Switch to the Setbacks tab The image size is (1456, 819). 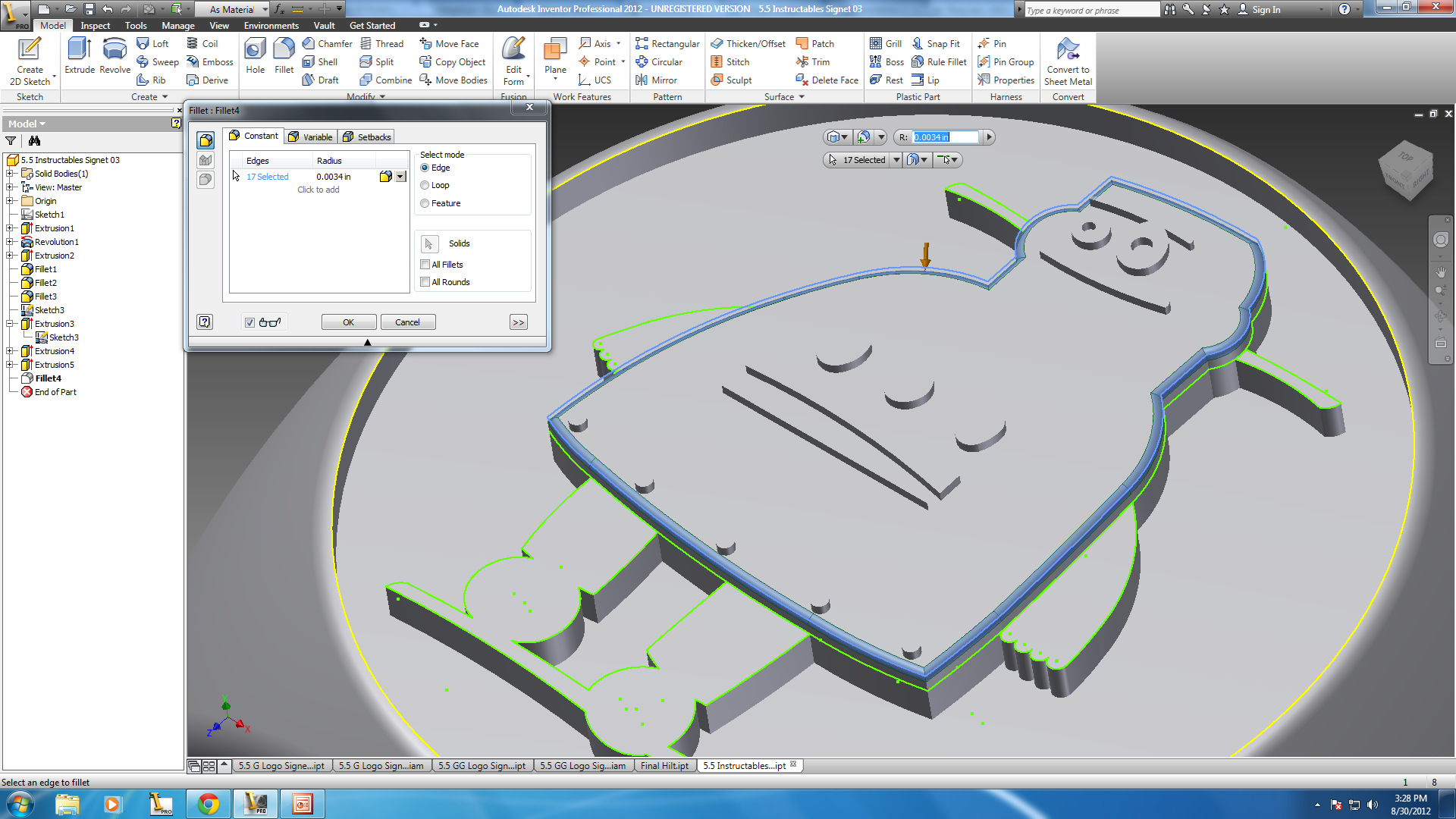pos(366,137)
